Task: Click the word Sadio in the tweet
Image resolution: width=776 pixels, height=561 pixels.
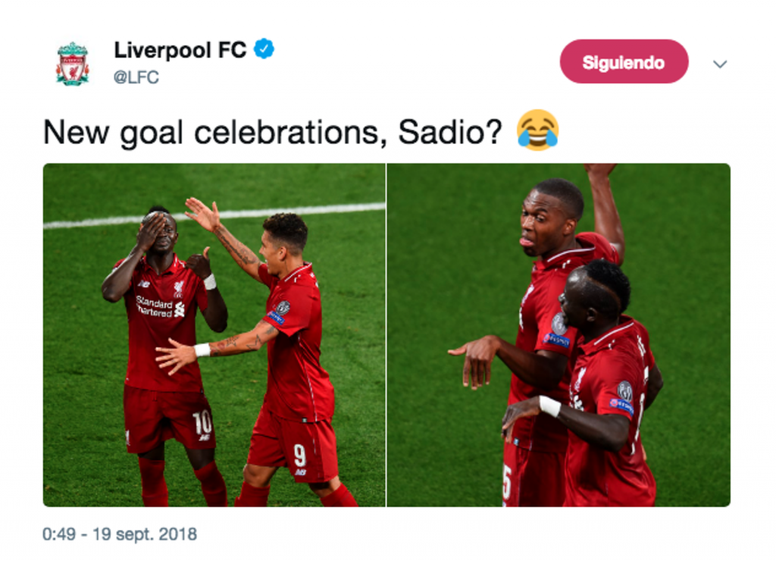Action: coord(444,132)
